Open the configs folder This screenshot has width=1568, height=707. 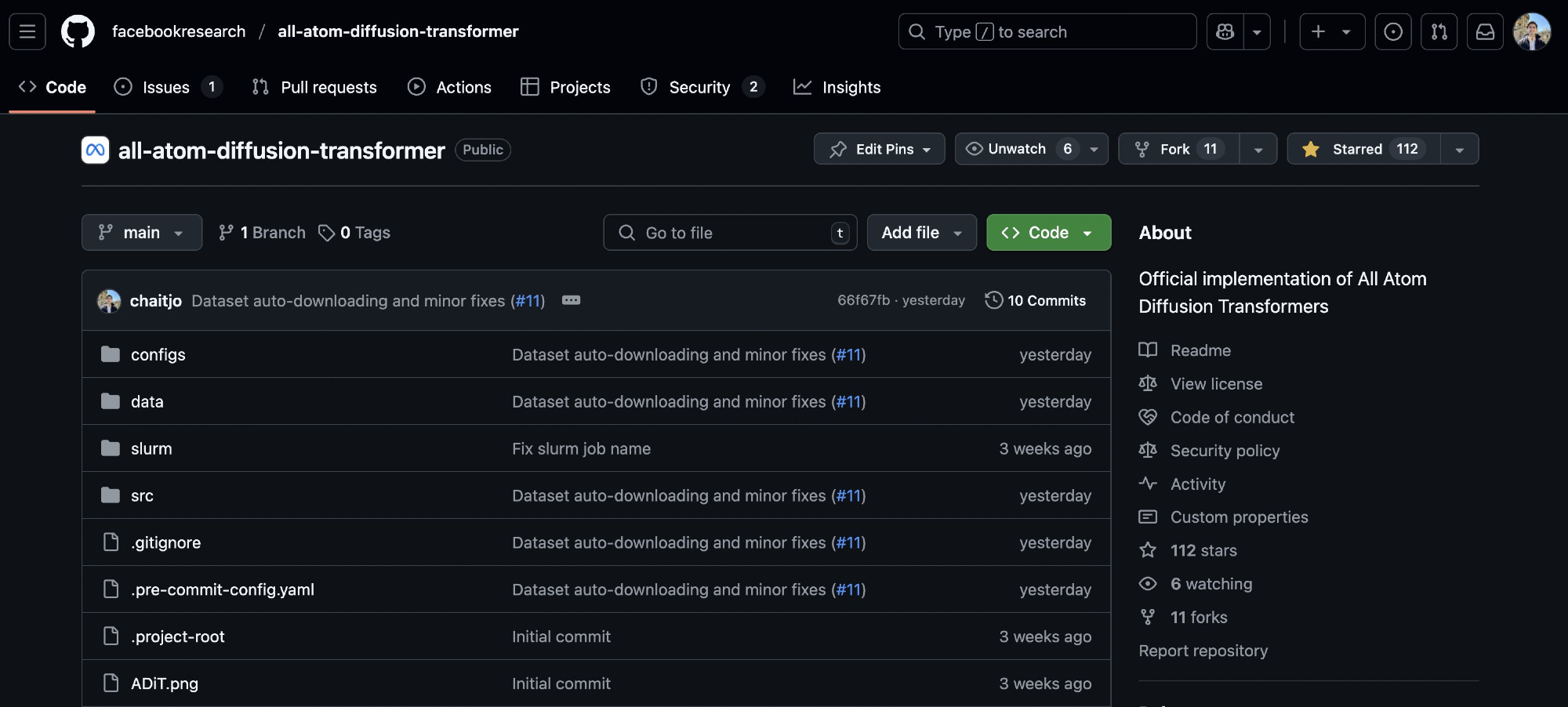[158, 354]
